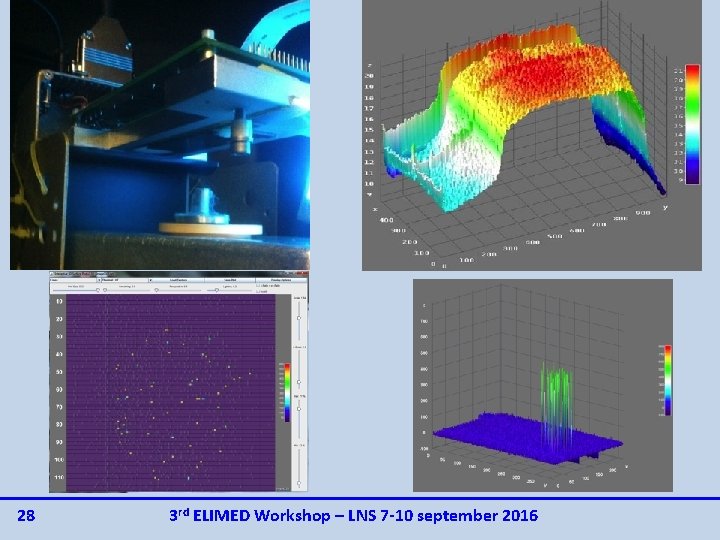Click the color legend of the peaks plot
The height and width of the screenshot is (540, 720).
pyautogui.click(x=668, y=380)
